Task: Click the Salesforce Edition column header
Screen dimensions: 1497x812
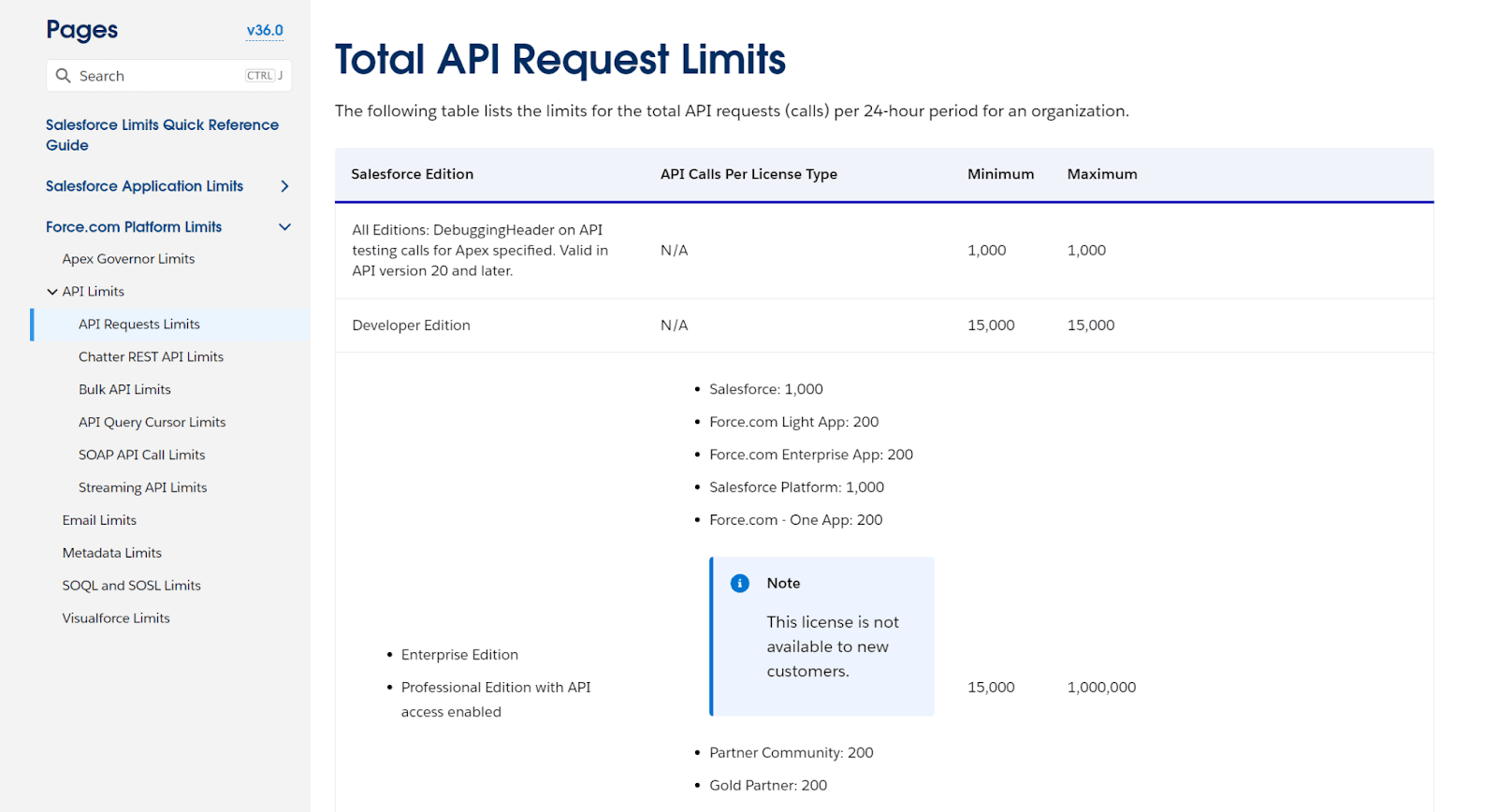Action: tap(412, 174)
